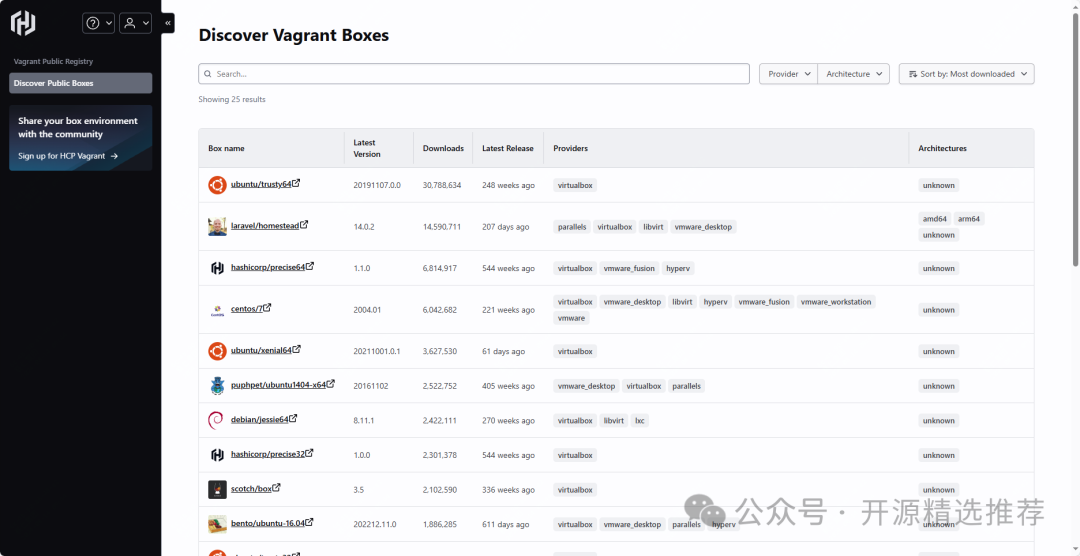
Task: Click external-link icon after ubuntu/trusty64
Action: click(297, 183)
